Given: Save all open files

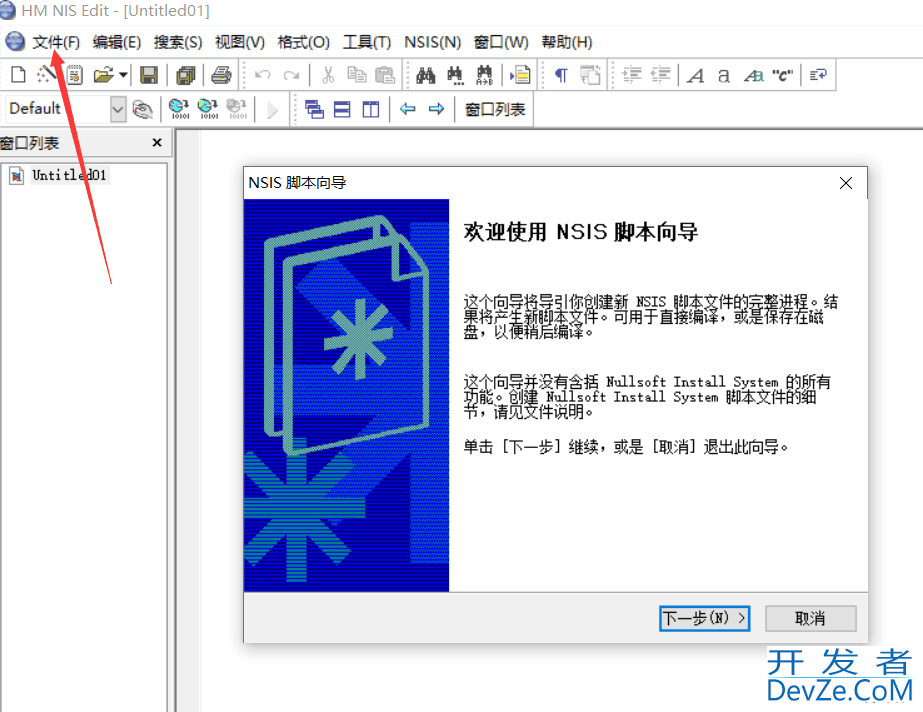Looking at the screenshot, I should 186,75.
